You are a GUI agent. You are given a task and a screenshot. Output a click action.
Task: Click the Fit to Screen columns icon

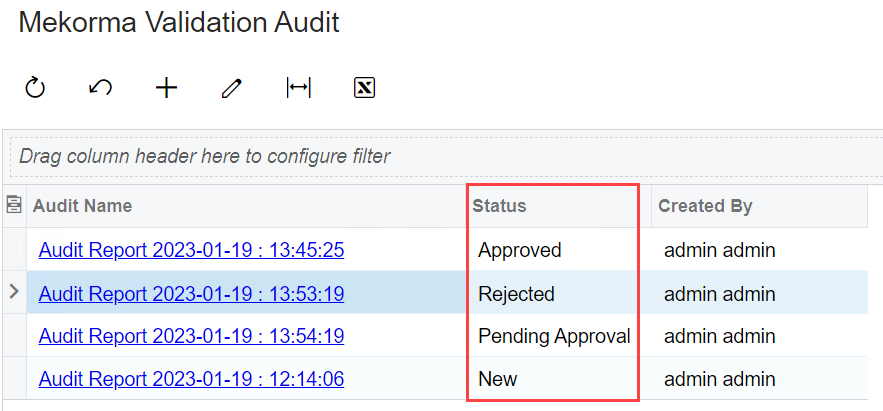coord(298,88)
